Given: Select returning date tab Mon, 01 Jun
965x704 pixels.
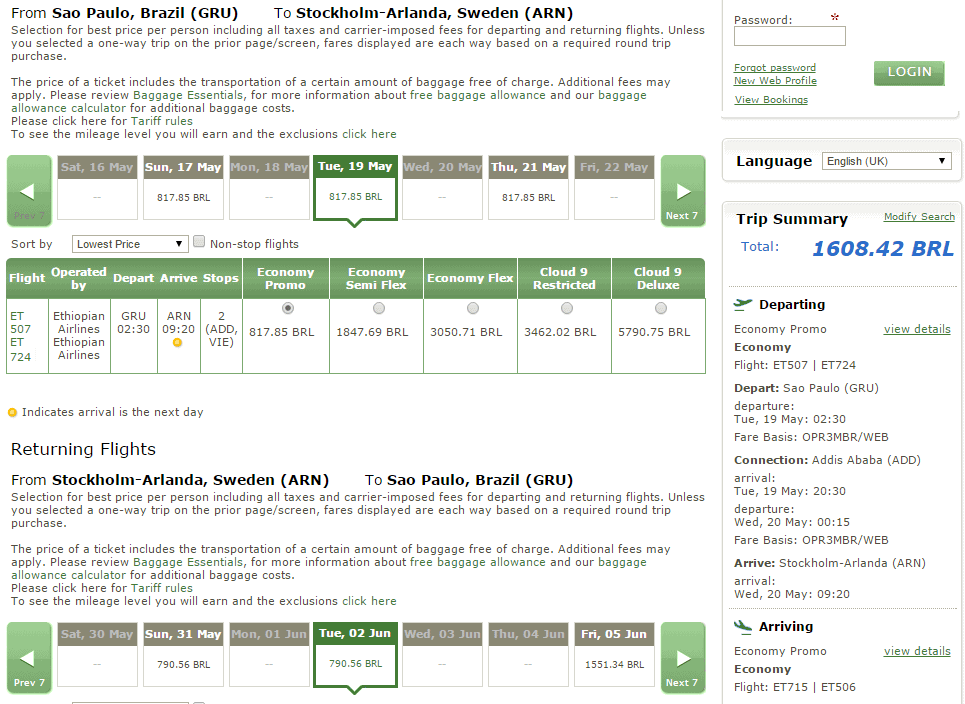Looking at the screenshot, I should click(269, 655).
